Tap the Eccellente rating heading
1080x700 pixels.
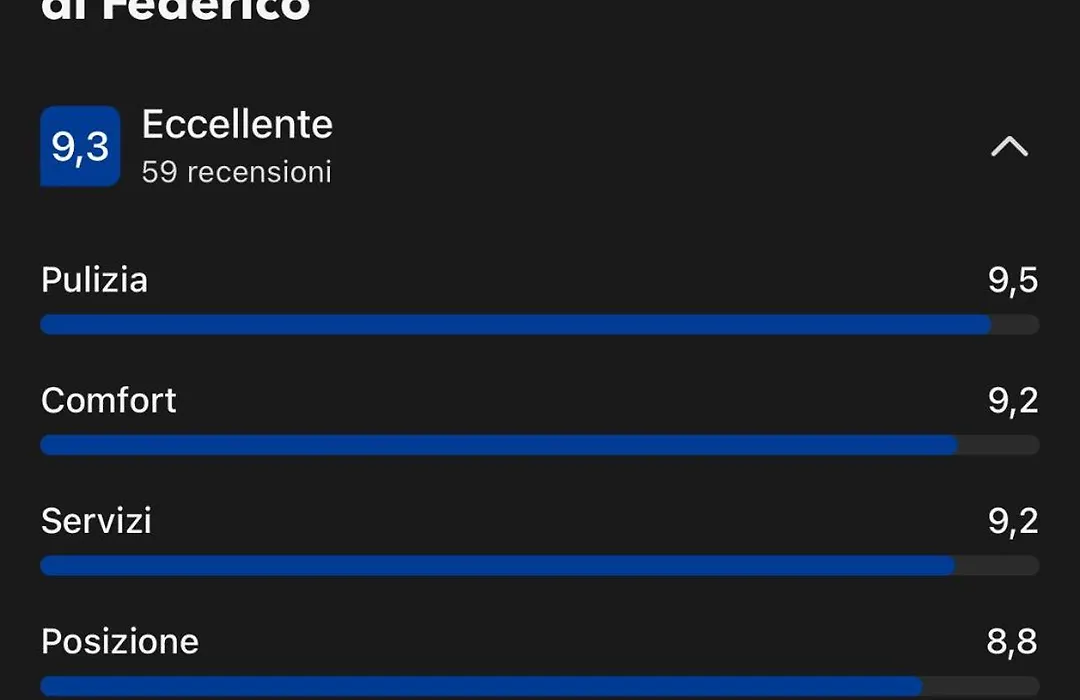[237, 124]
